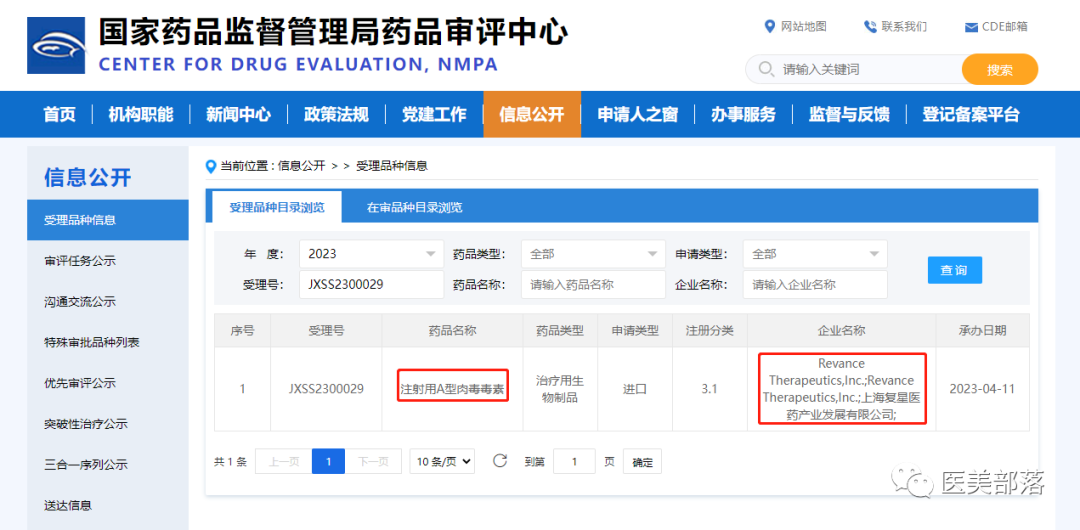Screen dimensions: 1080x530
Task: Click 信息公开 in the breadcrumb
Action: click(x=301, y=166)
